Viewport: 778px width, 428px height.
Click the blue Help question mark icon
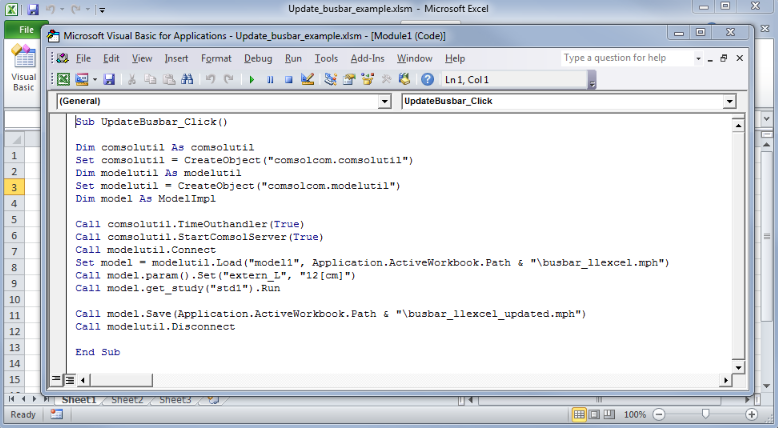coord(427,79)
